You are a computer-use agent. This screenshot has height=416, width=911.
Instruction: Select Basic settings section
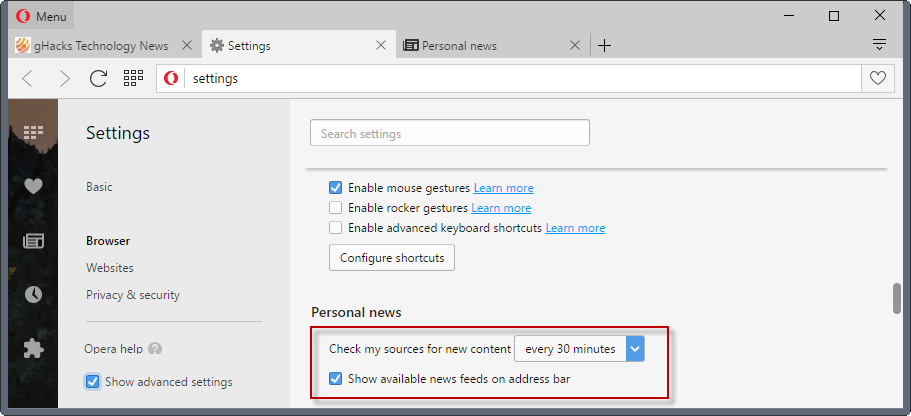pos(99,187)
